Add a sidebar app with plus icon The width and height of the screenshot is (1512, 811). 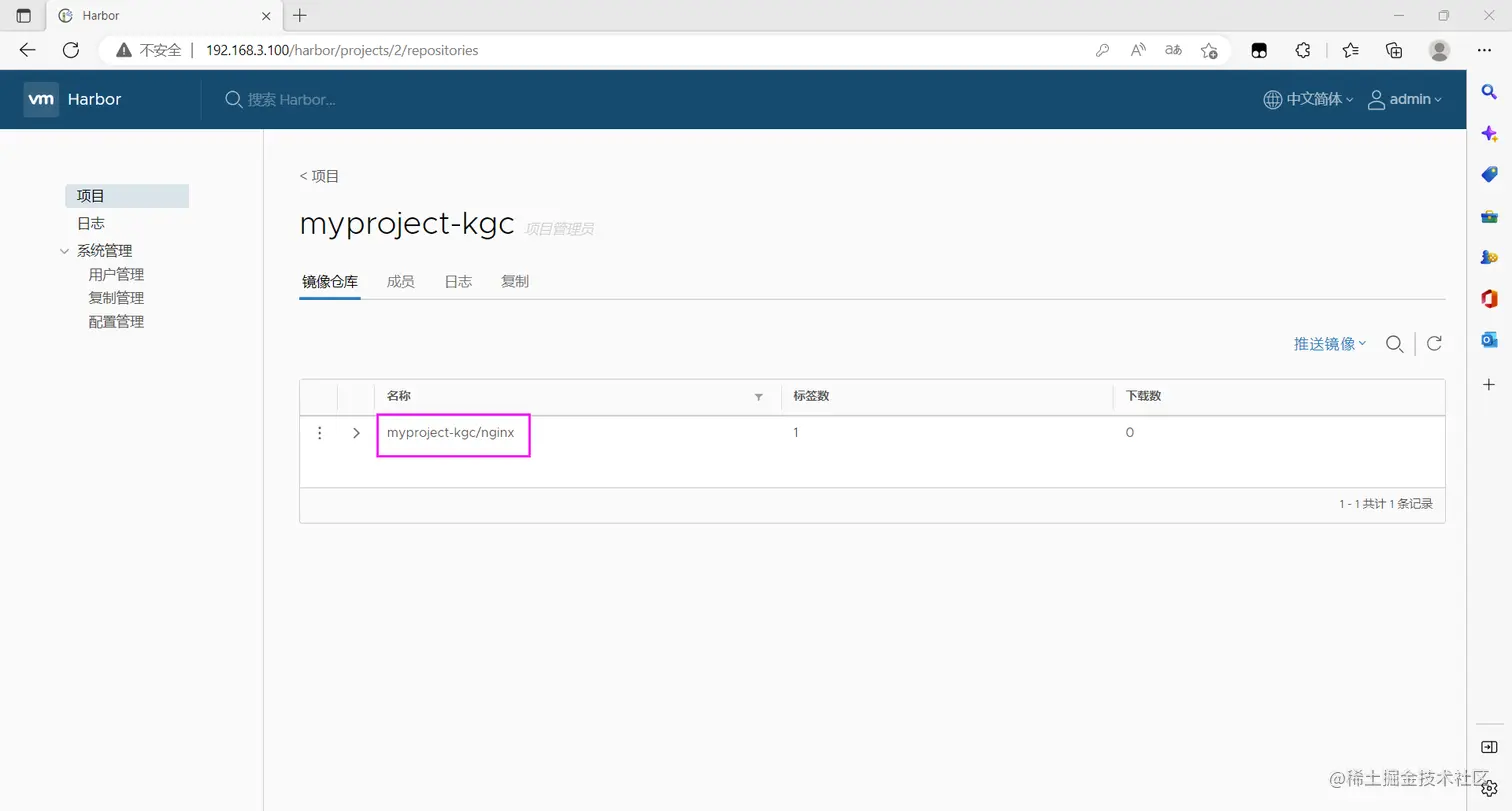pyautogui.click(x=1489, y=385)
